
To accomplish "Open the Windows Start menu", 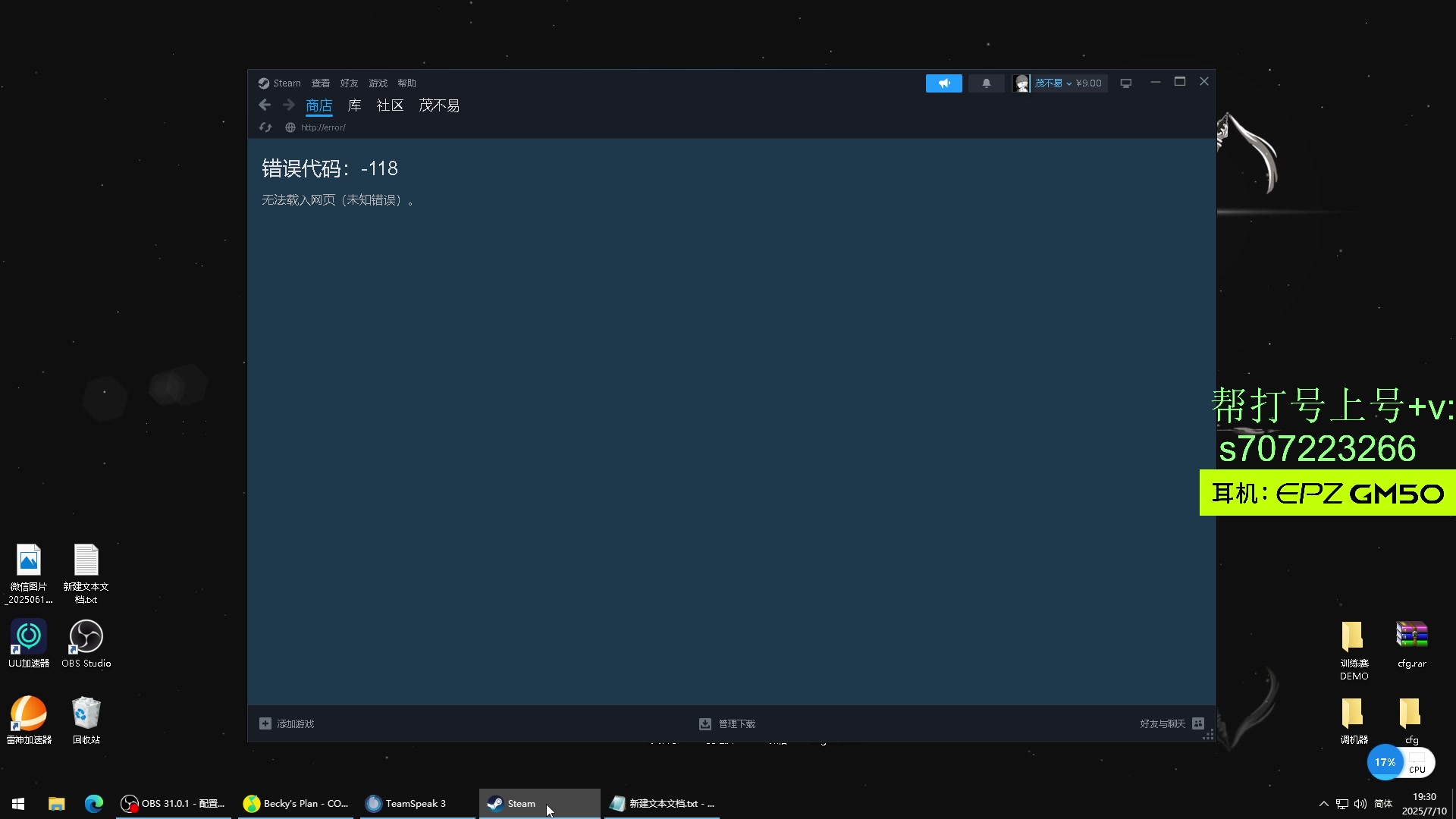I will [x=18, y=804].
